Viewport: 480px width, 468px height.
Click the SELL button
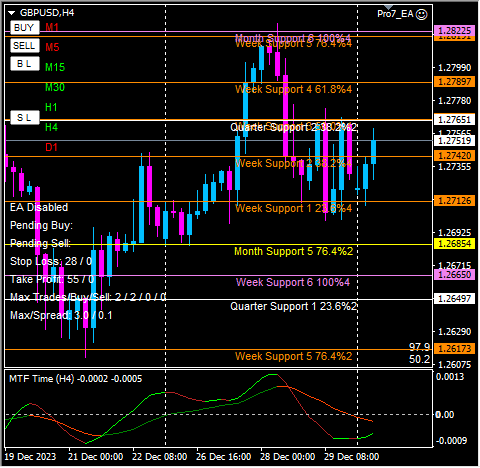pyautogui.click(x=25, y=46)
